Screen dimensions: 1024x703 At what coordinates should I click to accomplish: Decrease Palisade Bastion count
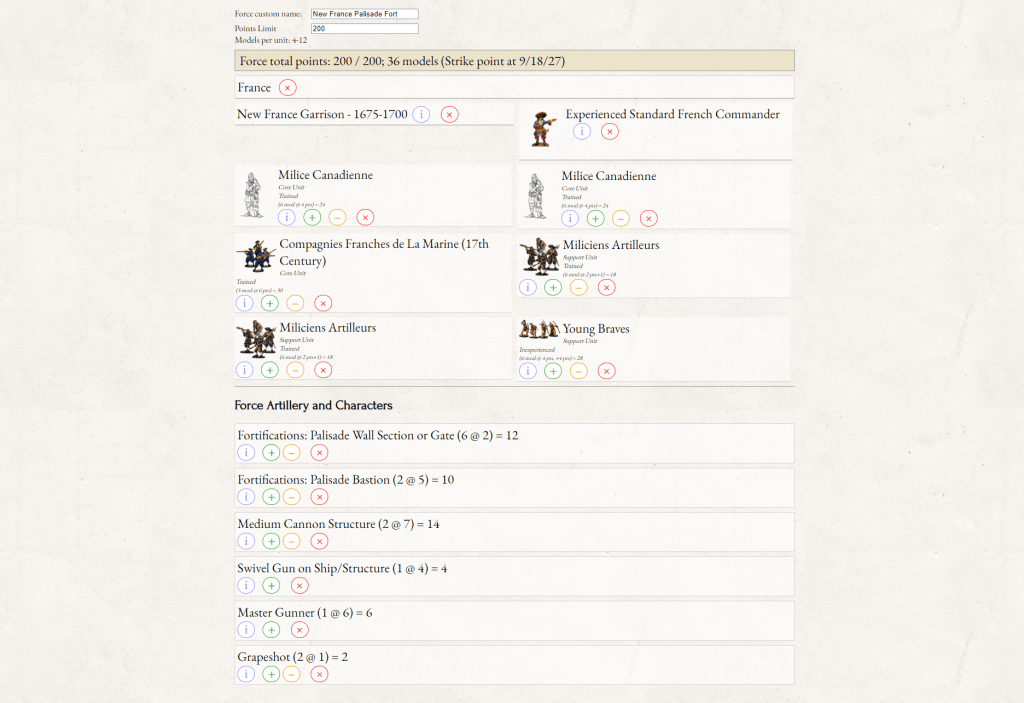pos(291,497)
